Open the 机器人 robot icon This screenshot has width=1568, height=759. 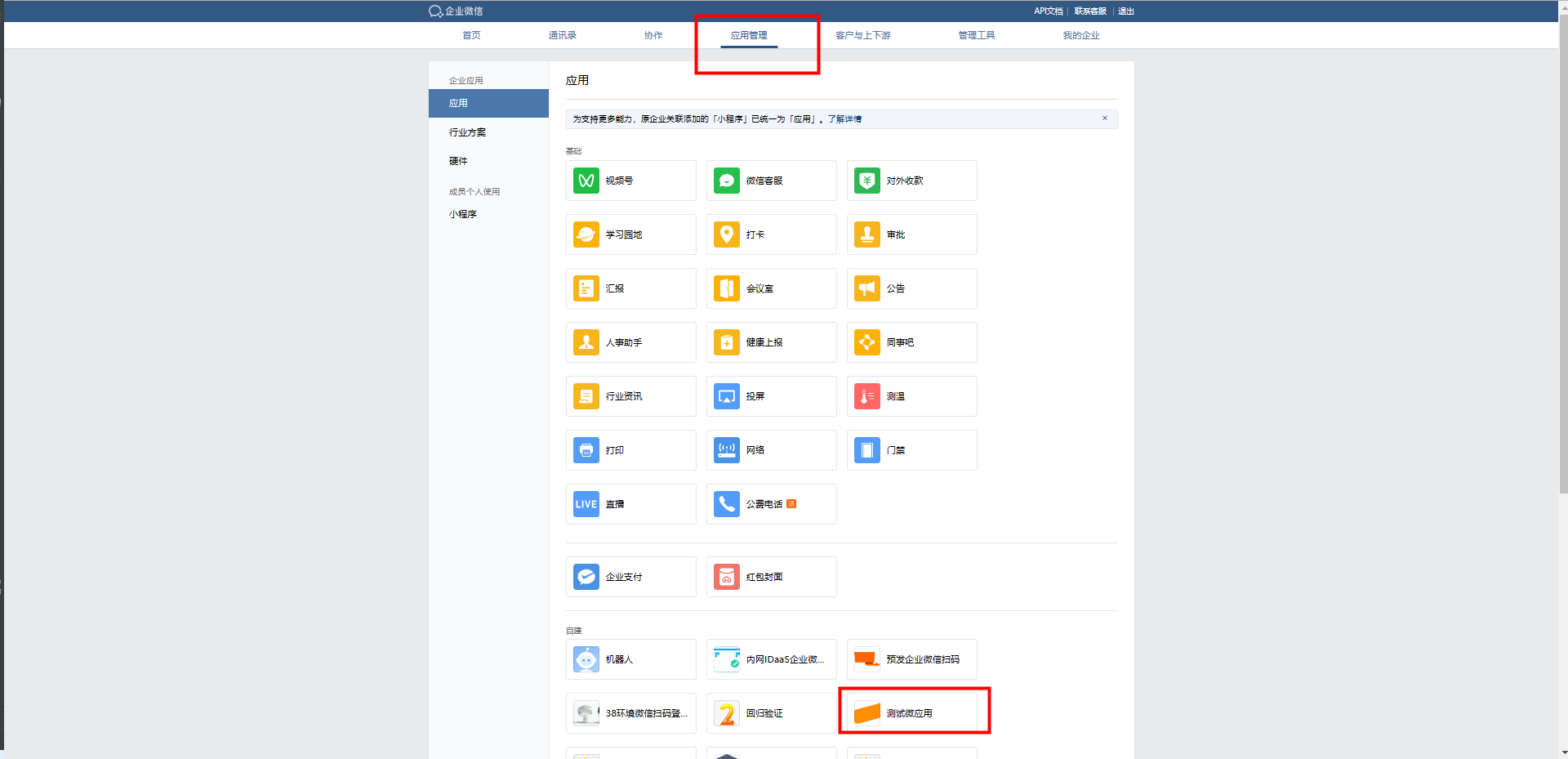pyautogui.click(x=586, y=659)
